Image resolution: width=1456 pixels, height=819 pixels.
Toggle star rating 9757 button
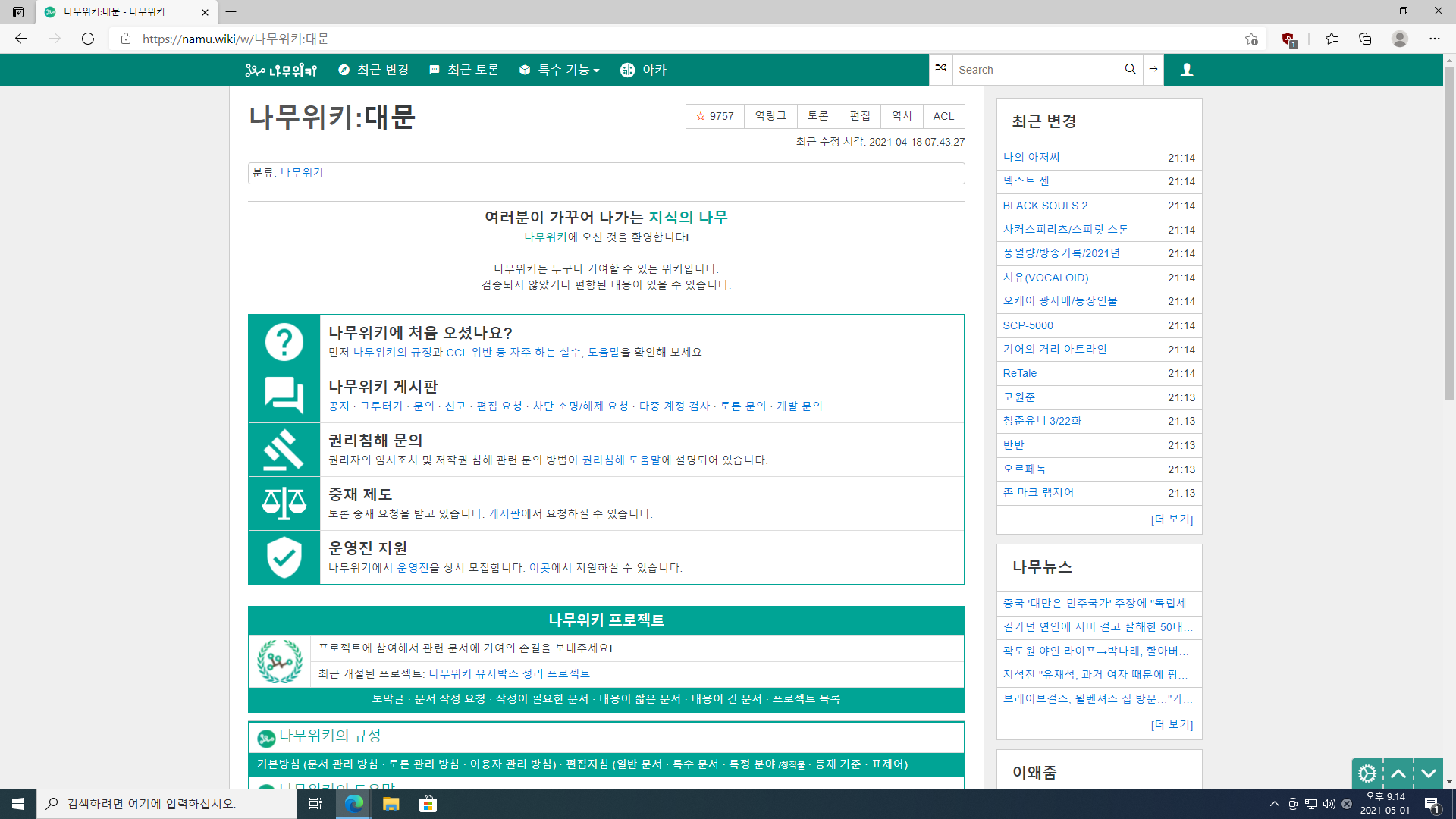[714, 116]
